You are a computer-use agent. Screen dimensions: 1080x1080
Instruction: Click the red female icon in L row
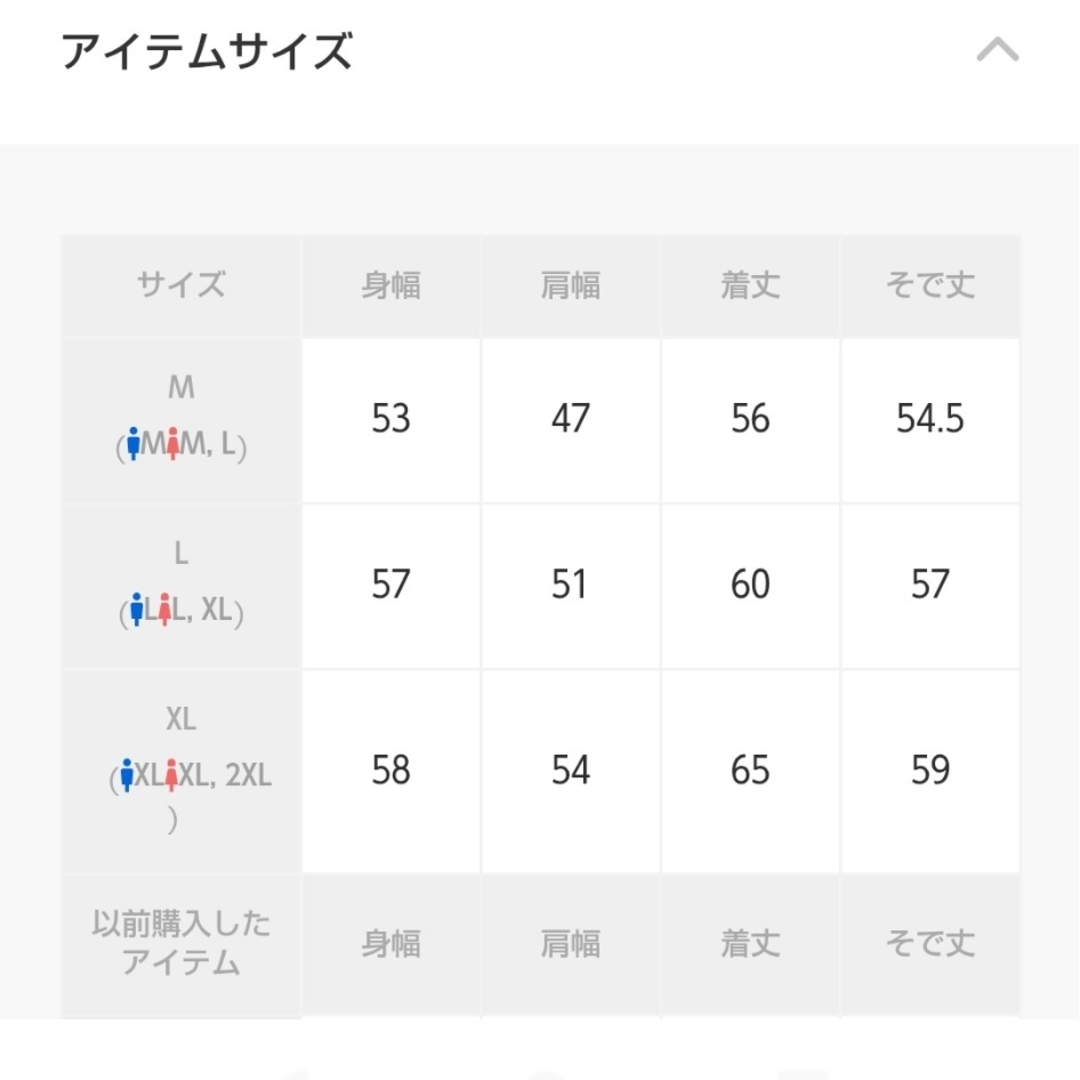[x=165, y=609]
